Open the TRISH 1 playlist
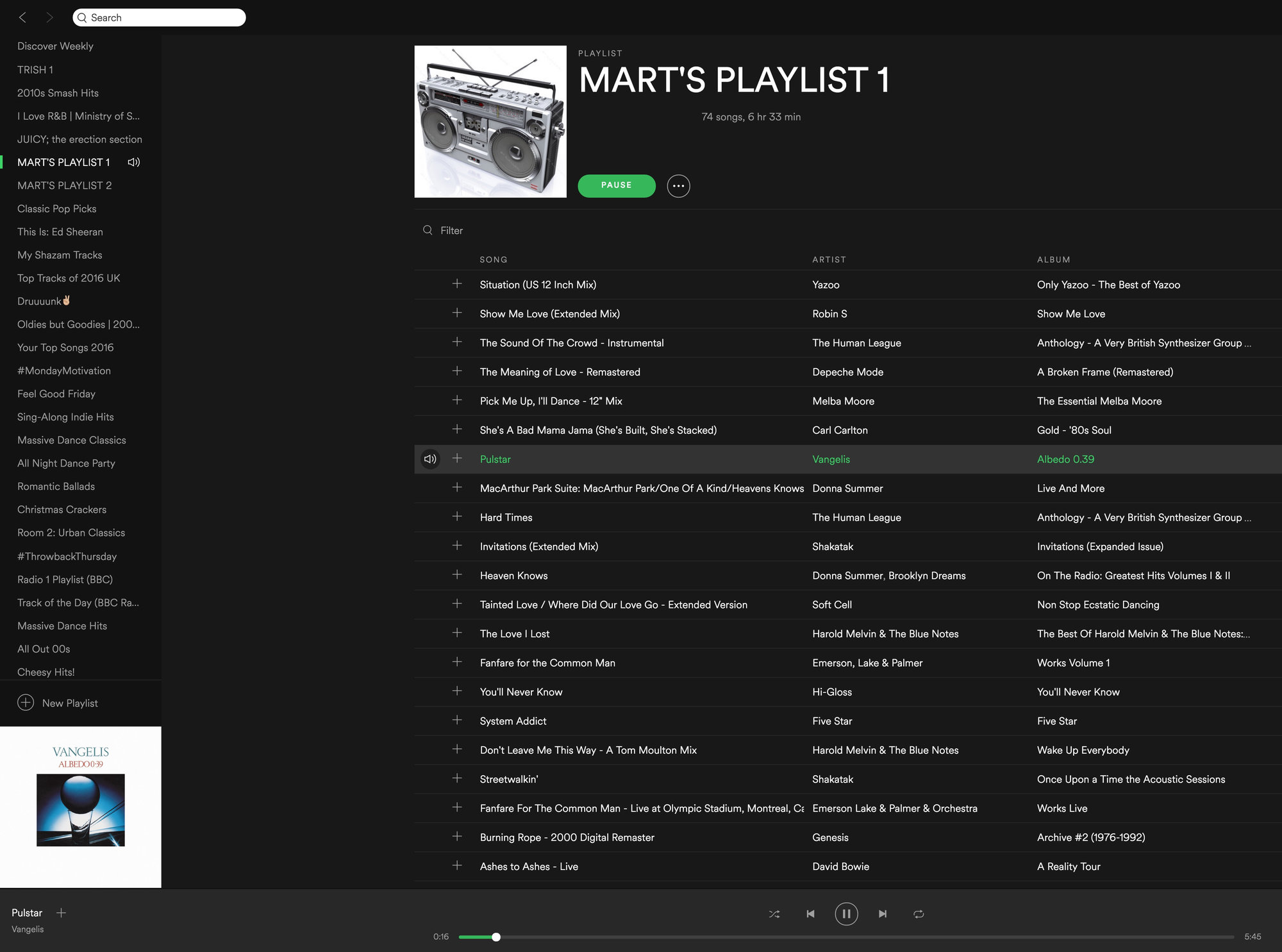 coord(35,70)
